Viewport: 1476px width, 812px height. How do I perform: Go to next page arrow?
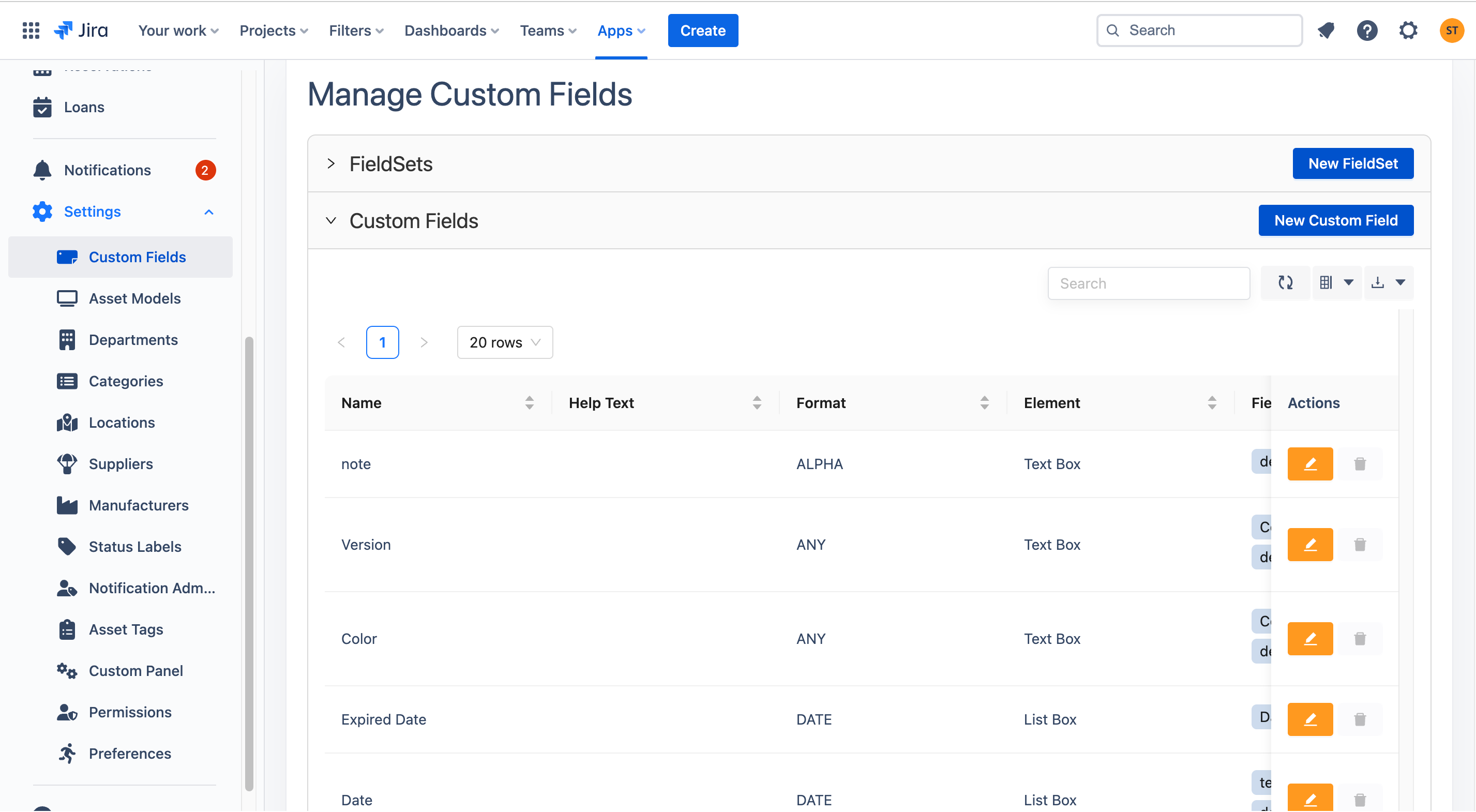pos(424,342)
